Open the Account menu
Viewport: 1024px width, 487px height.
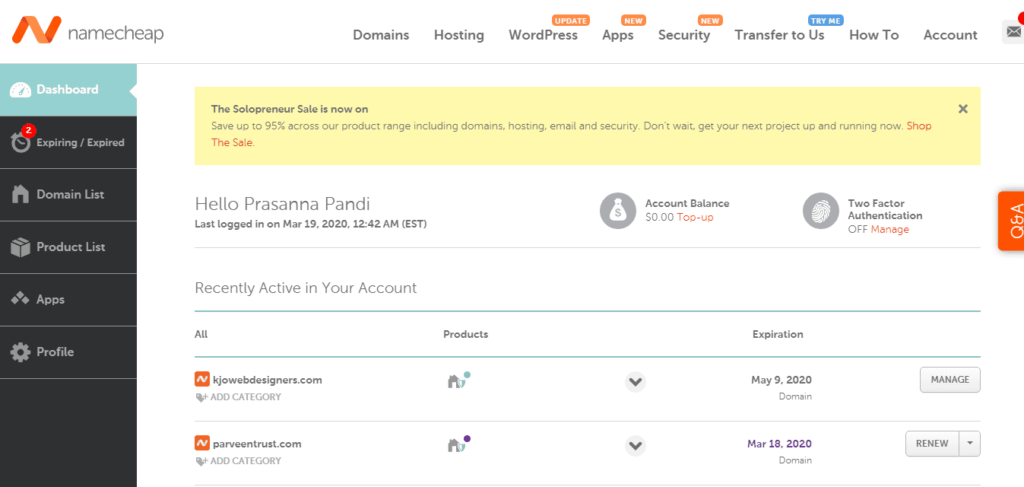pos(950,35)
